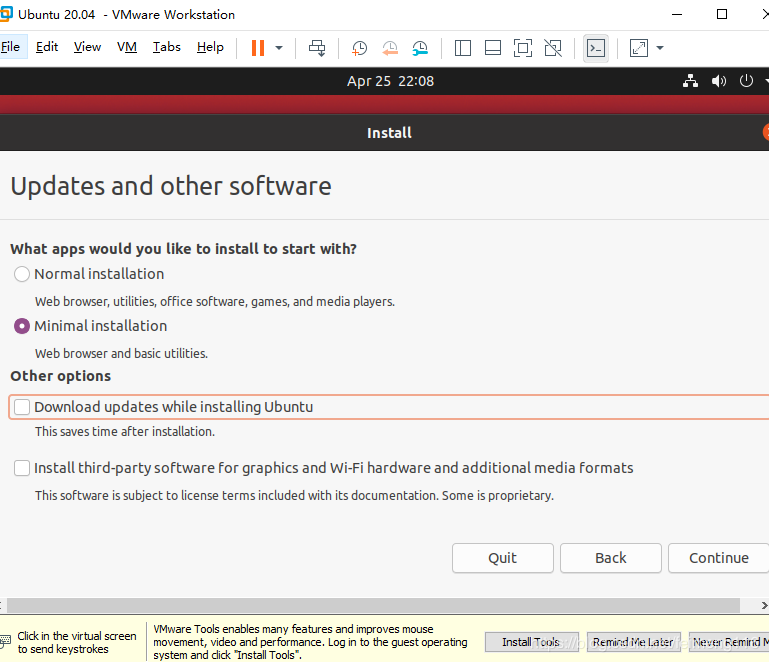Expand the stretch guest dropdown arrow
This screenshot has width=769, height=662.
pos(660,48)
